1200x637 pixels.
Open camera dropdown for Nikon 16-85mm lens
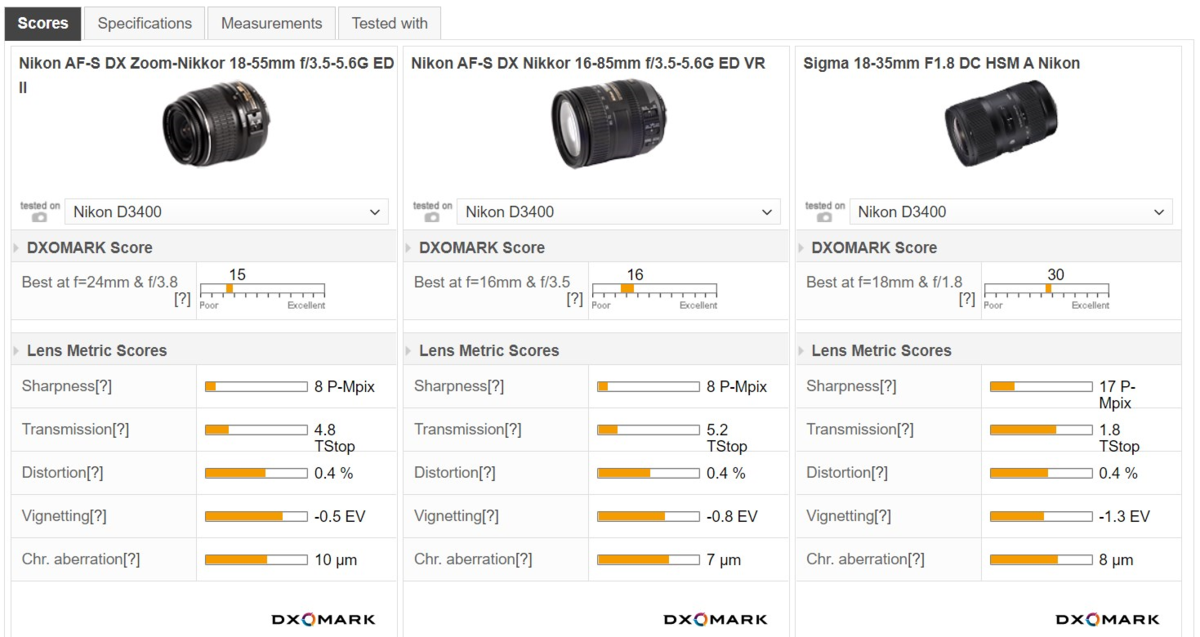[x=619, y=212]
